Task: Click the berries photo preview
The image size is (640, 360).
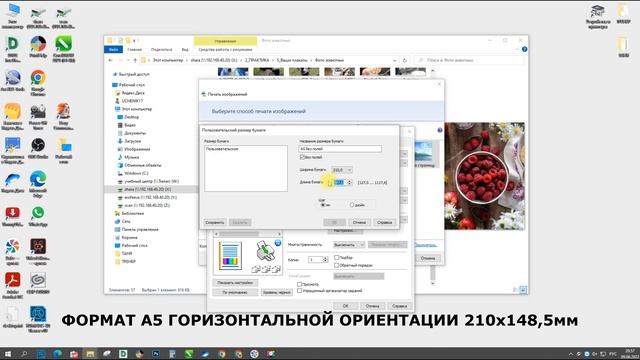Action: coord(484,176)
